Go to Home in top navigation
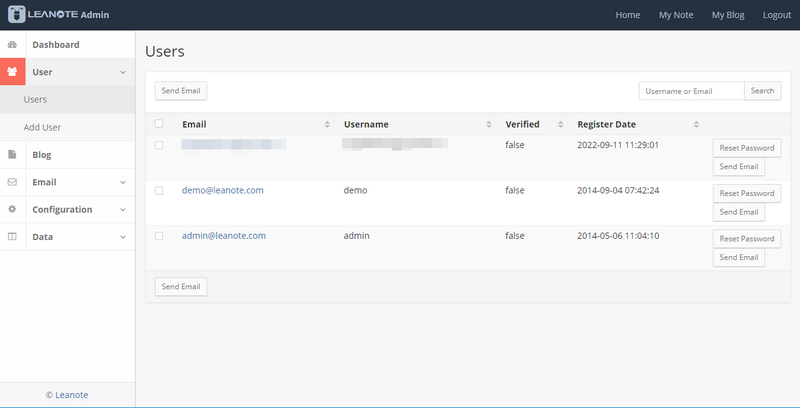 pos(628,15)
